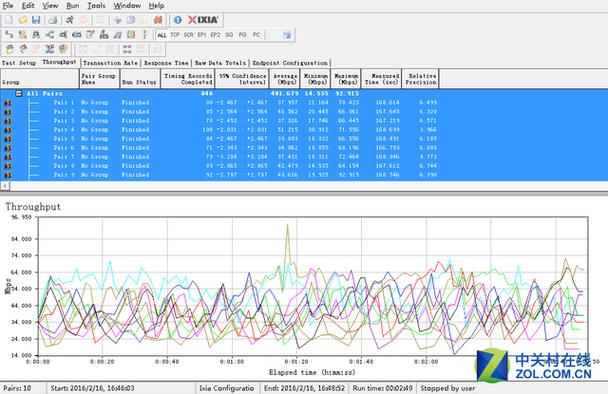Collapse the All Pairs group
Image resolution: width=608 pixels, height=394 pixels.
19,93
